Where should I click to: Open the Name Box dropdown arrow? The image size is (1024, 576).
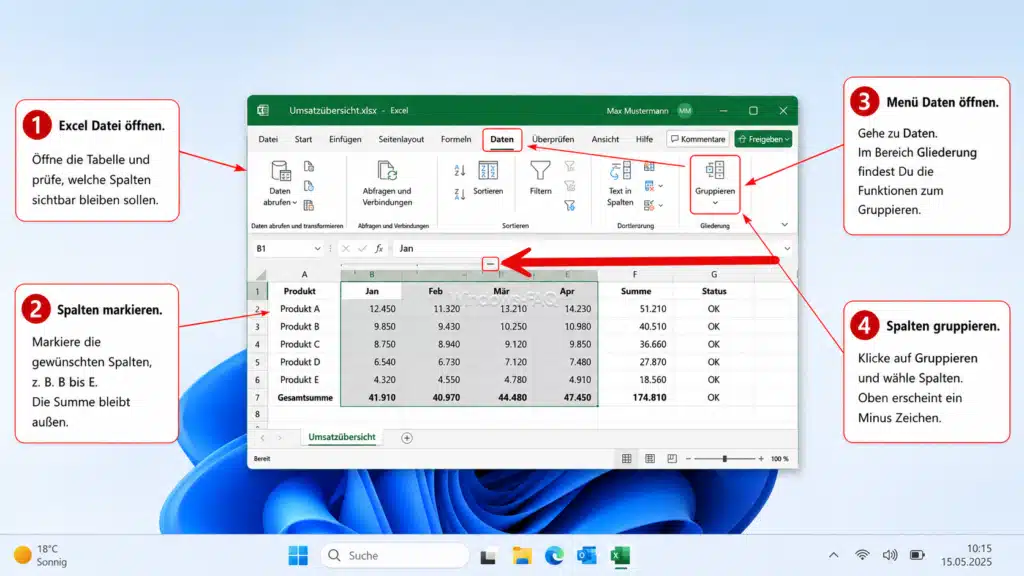(317, 248)
